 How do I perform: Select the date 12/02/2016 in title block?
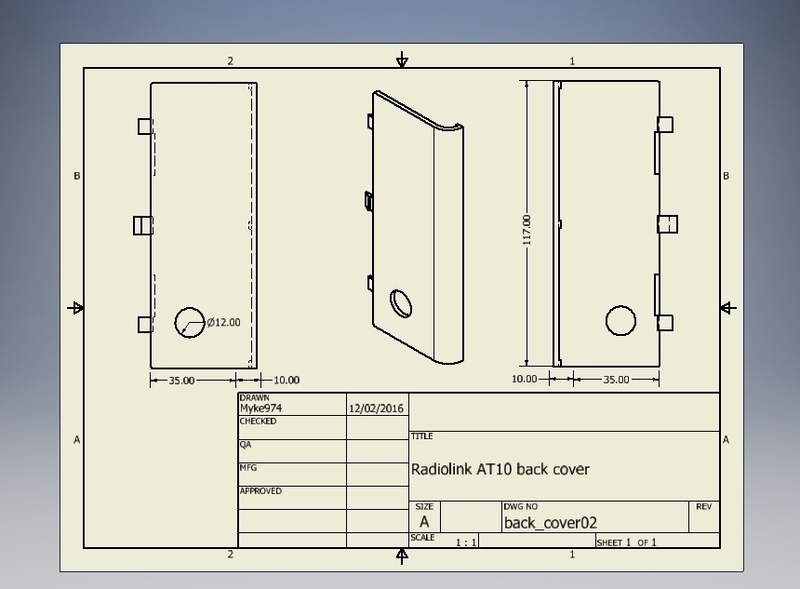[376, 408]
